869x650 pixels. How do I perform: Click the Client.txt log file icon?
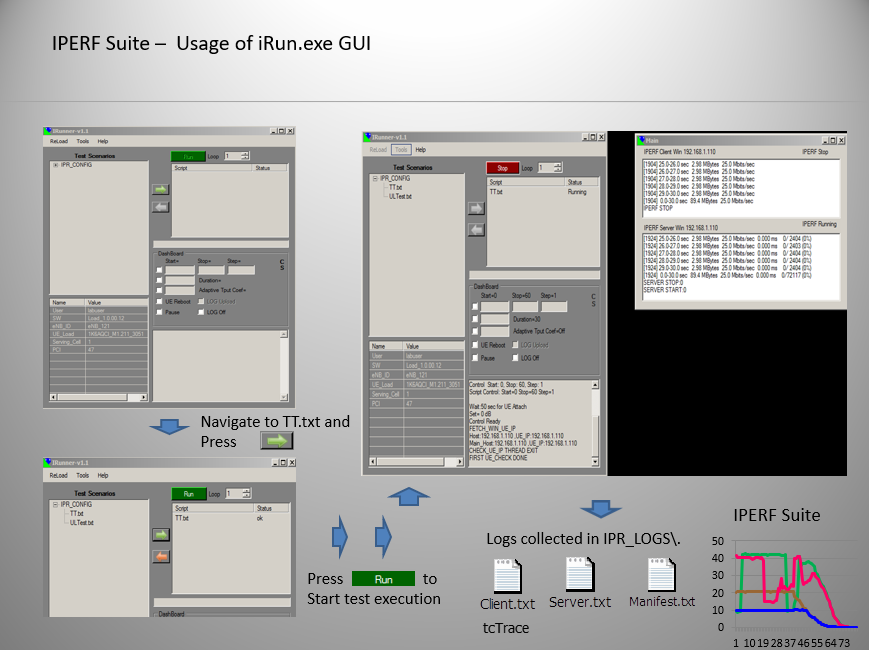point(507,577)
